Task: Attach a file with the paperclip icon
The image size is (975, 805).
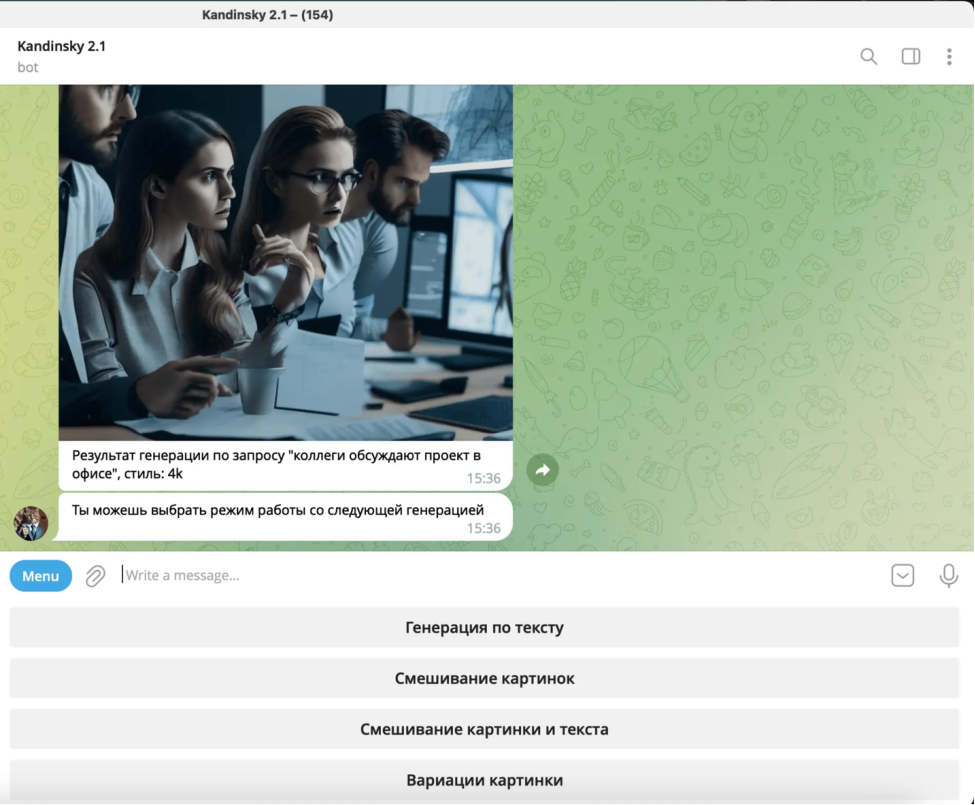Action: (95, 576)
